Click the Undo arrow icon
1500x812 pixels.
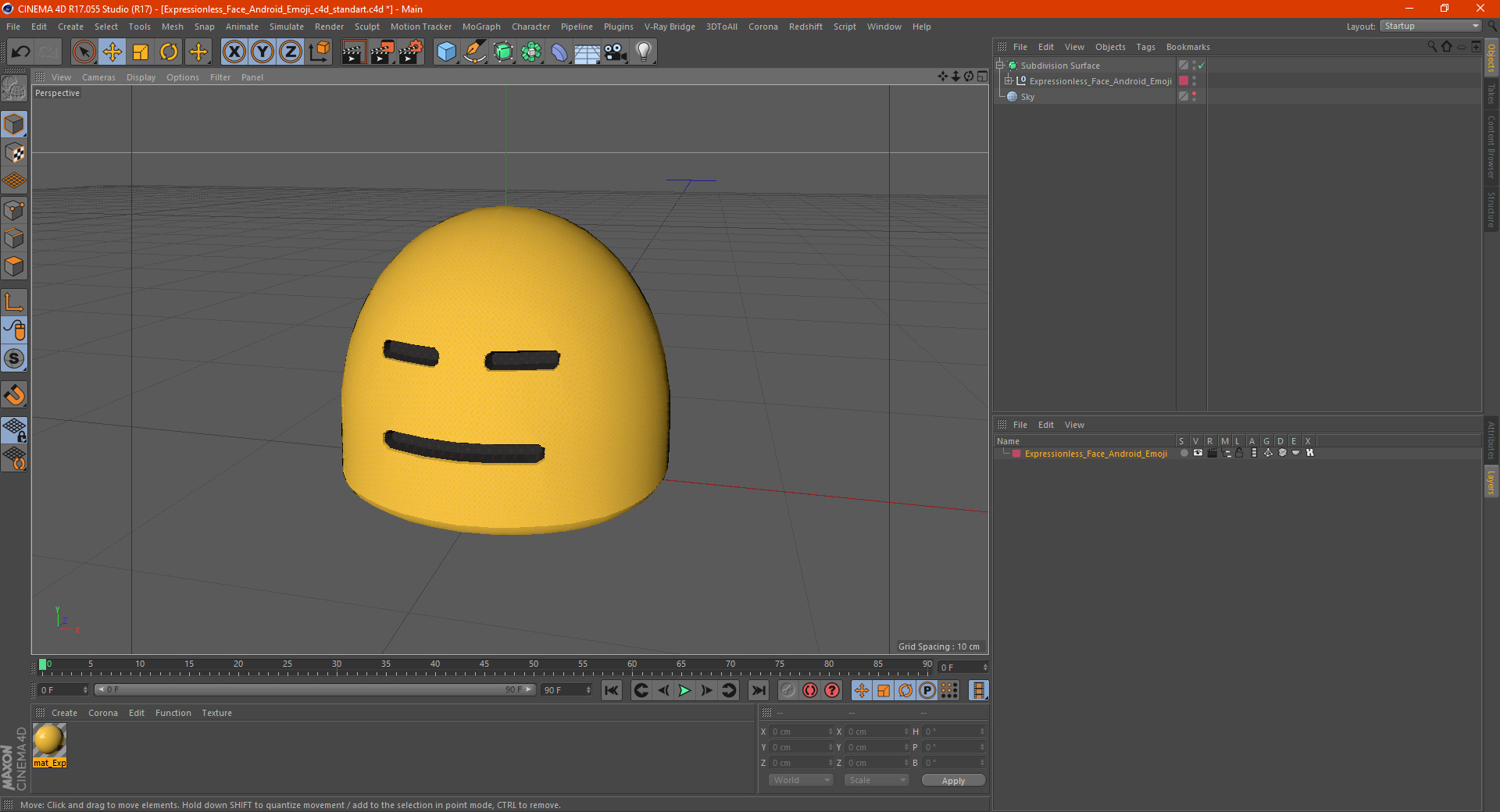click(21, 52)
